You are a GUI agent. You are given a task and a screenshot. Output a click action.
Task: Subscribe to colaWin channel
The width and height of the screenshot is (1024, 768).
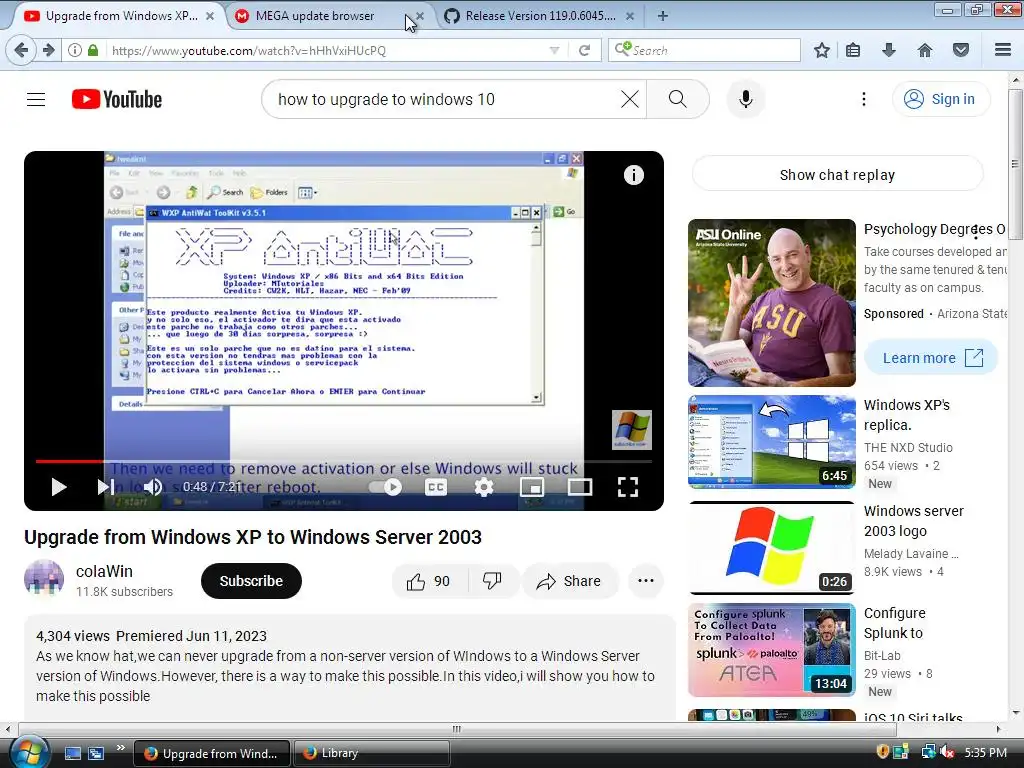click(x=251, y=581)
